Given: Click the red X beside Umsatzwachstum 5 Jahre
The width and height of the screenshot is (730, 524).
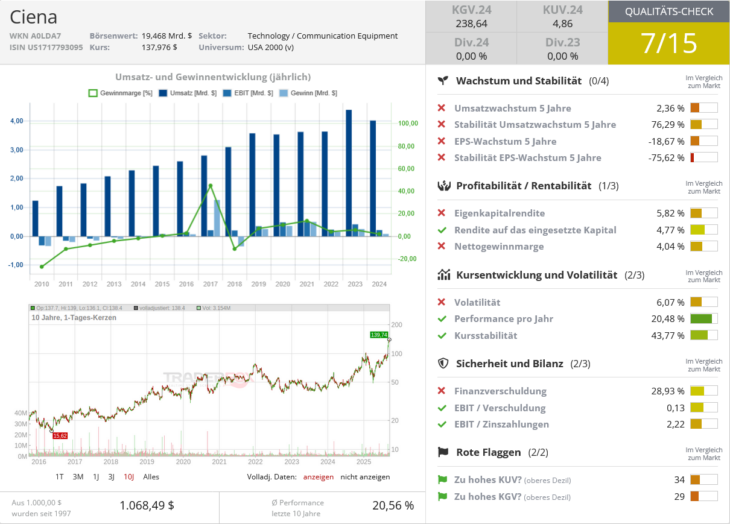Looking at the screenshot, I should [x=441, y=108].
